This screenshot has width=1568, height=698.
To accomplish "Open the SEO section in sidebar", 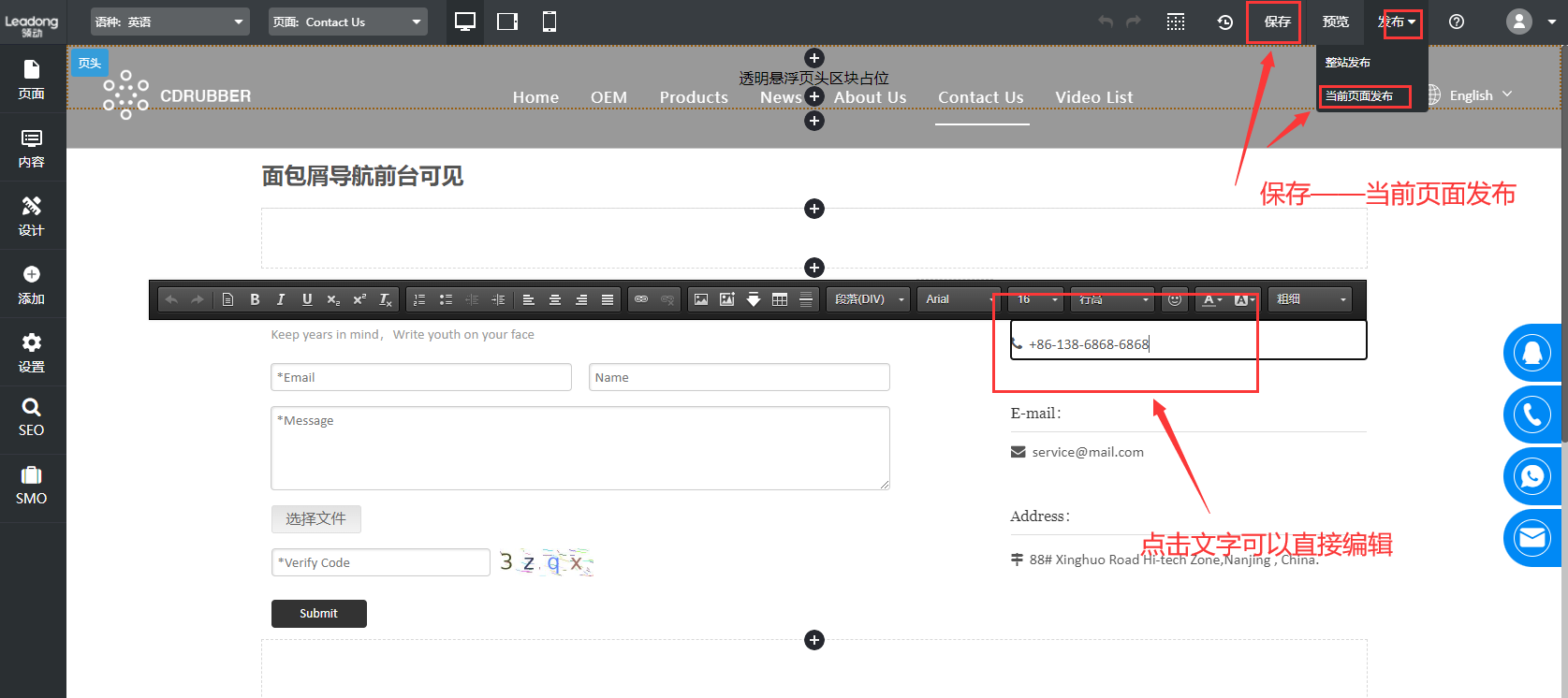I will pyautogui.click(x=32, y=418).
